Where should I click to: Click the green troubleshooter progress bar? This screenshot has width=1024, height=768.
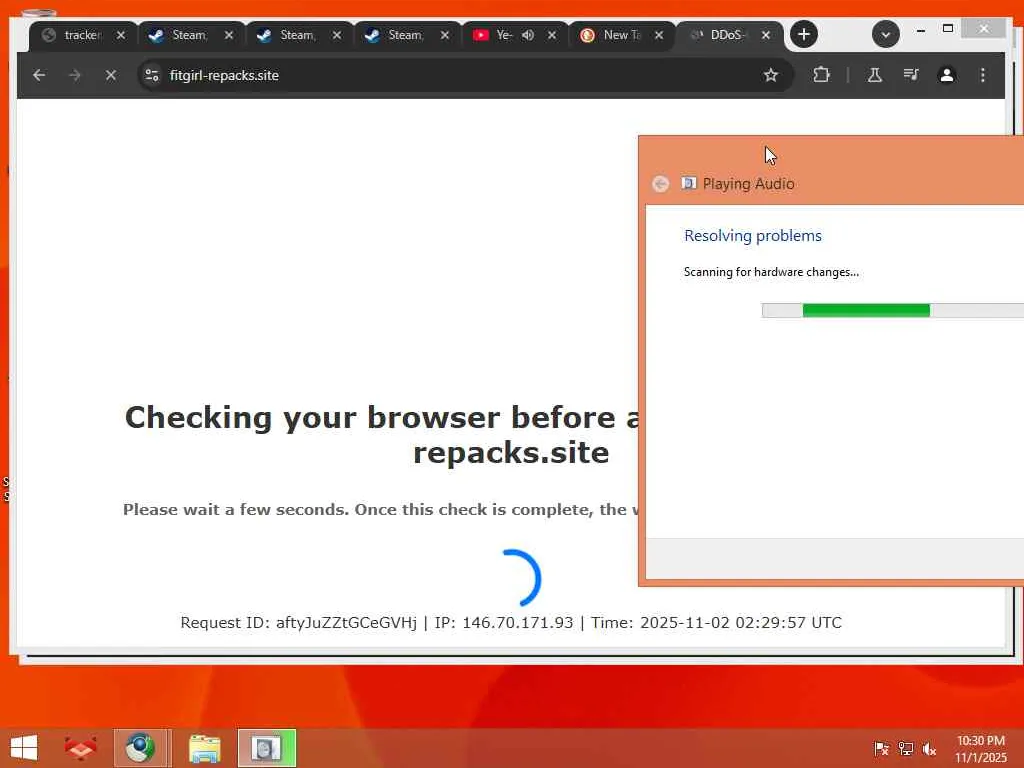coord(893,310)
